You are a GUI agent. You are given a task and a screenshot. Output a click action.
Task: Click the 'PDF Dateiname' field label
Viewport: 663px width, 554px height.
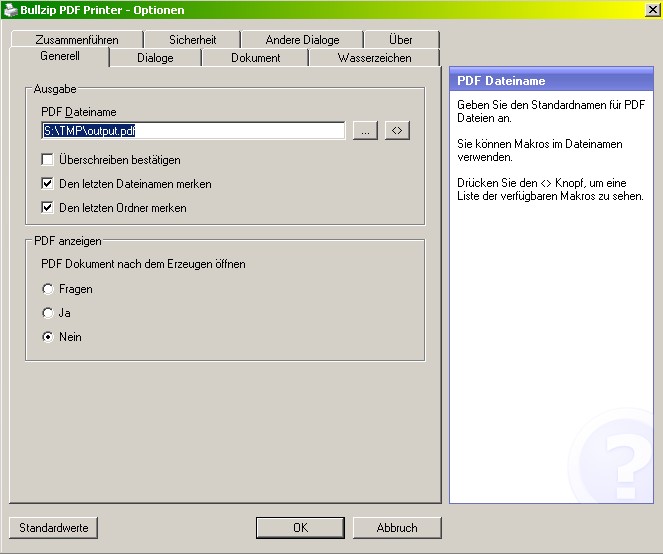[x=79, y=112]
